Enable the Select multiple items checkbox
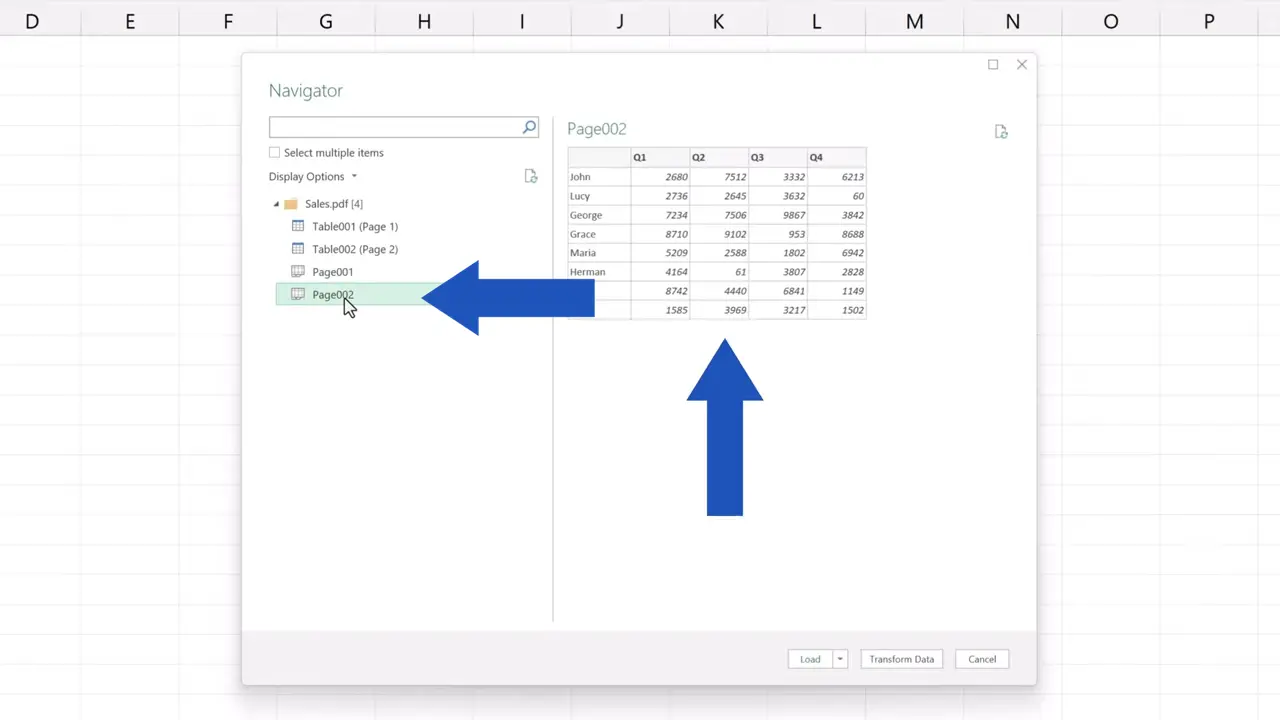This screenshot has height=720, width=1280. point(274,152)
